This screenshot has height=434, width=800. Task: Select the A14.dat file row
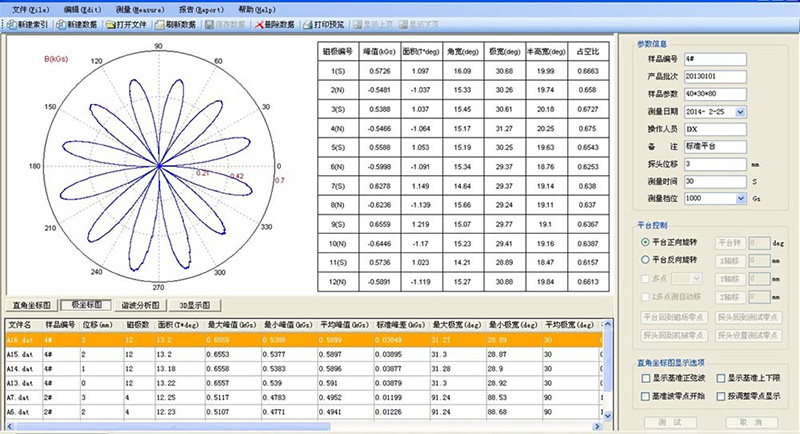click(304, 368)
